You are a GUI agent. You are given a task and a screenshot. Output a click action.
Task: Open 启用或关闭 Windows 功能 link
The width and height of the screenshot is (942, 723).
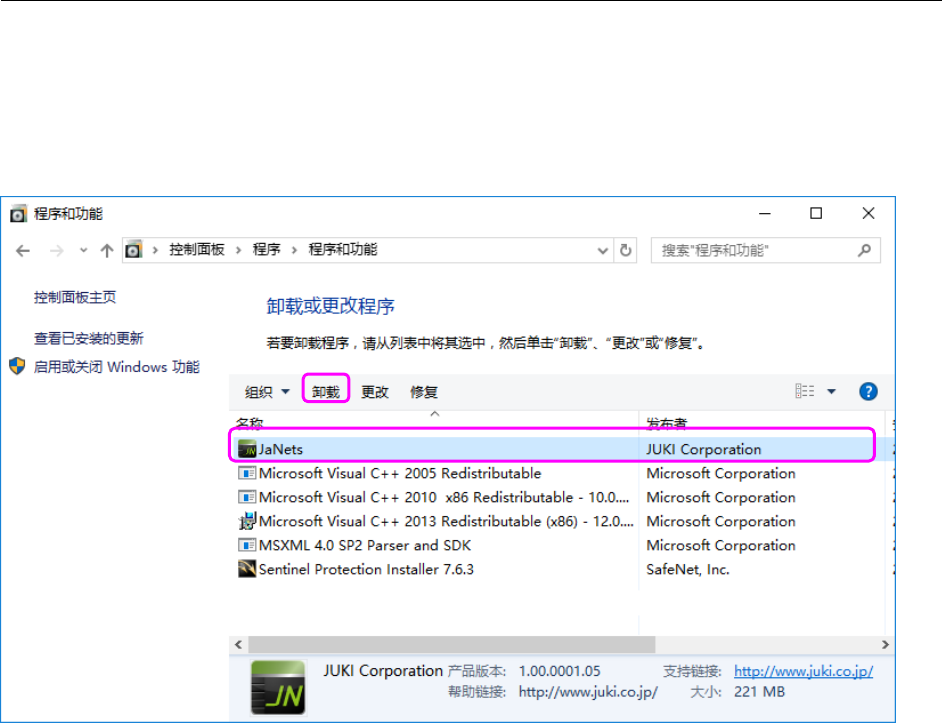pos(117,367)
